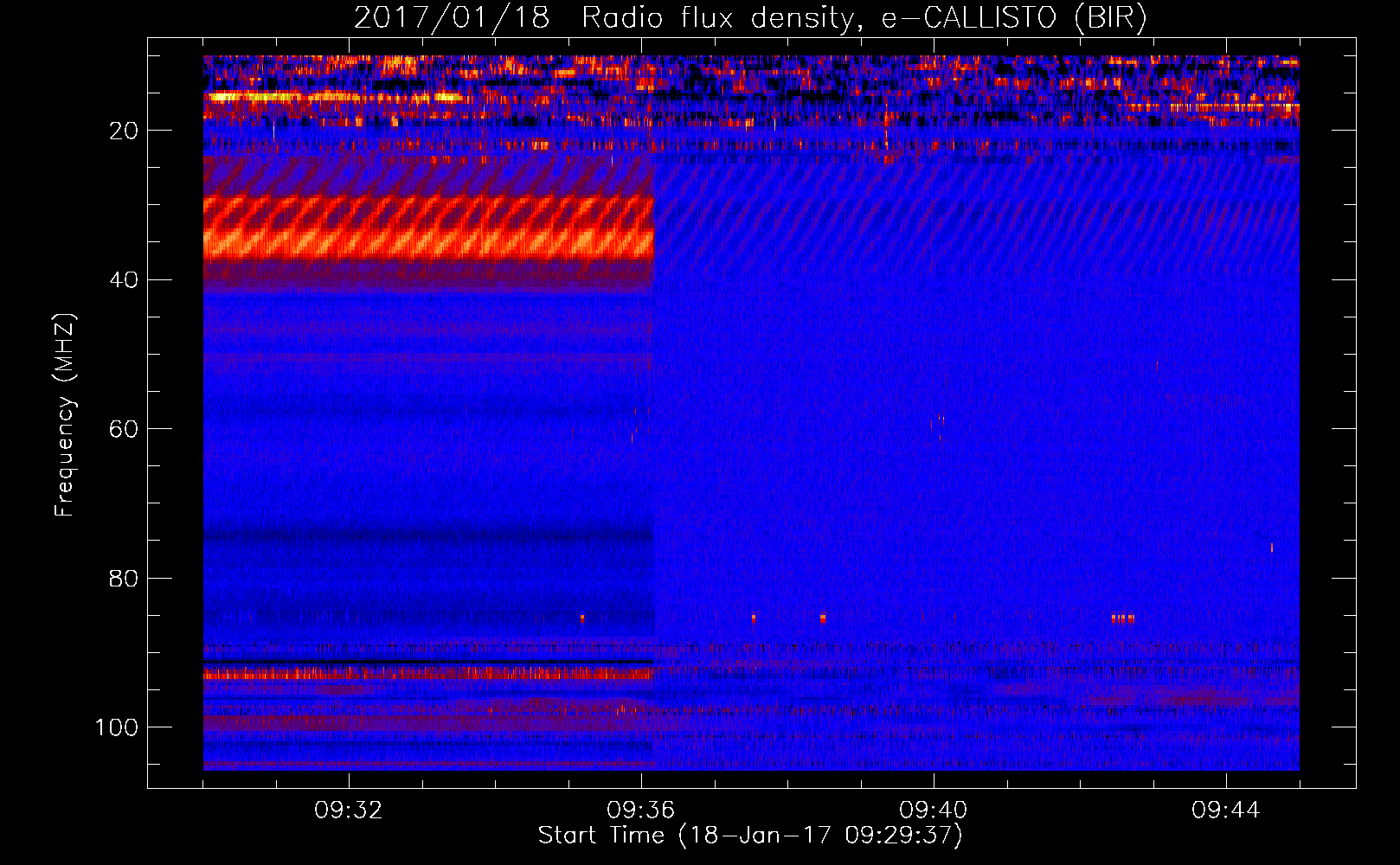Click the "Start Time (18-Jan-17 09:29:37)" axis label

(x=750, y=836)
